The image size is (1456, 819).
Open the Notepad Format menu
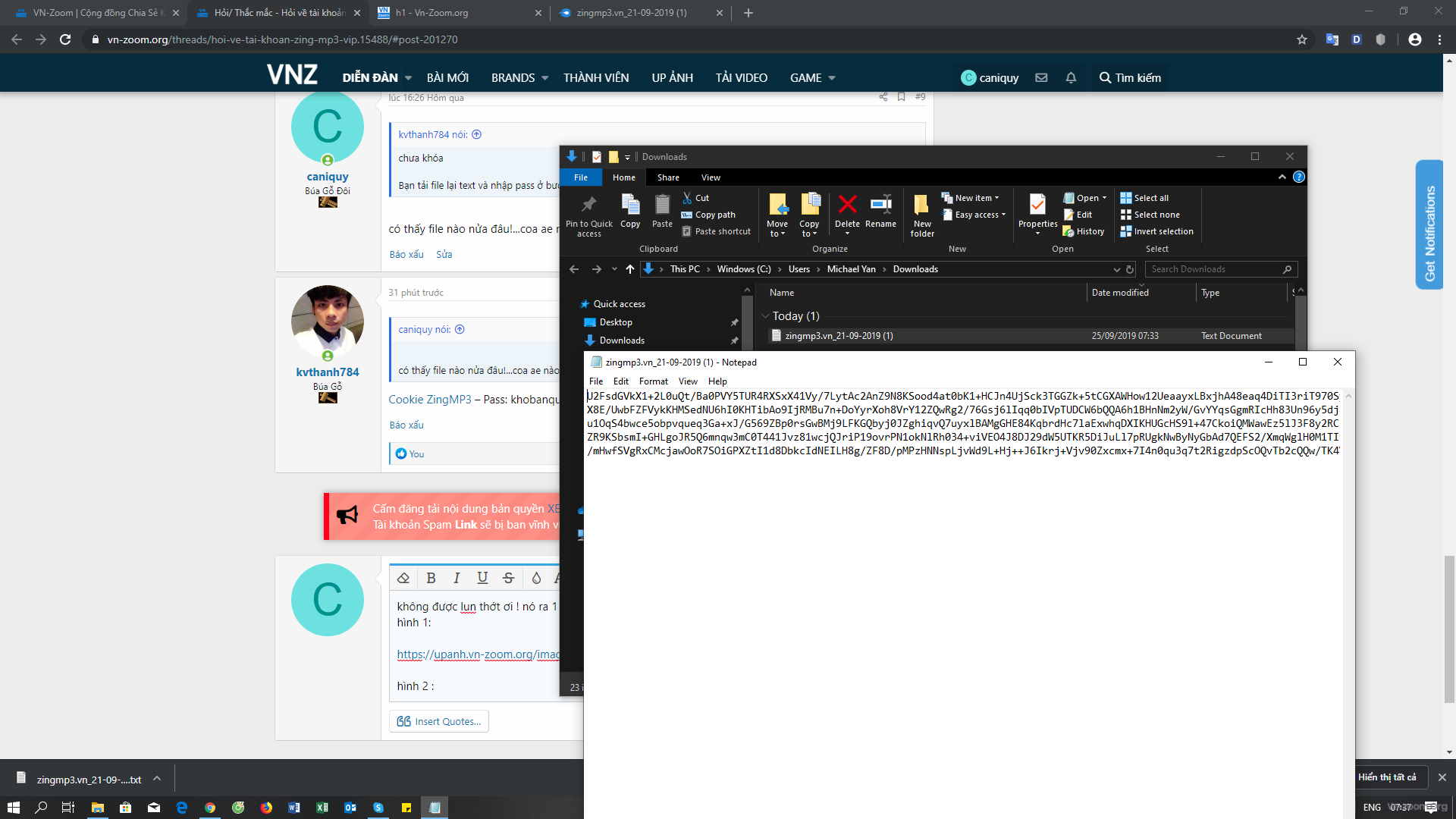[x=653, y=381]
